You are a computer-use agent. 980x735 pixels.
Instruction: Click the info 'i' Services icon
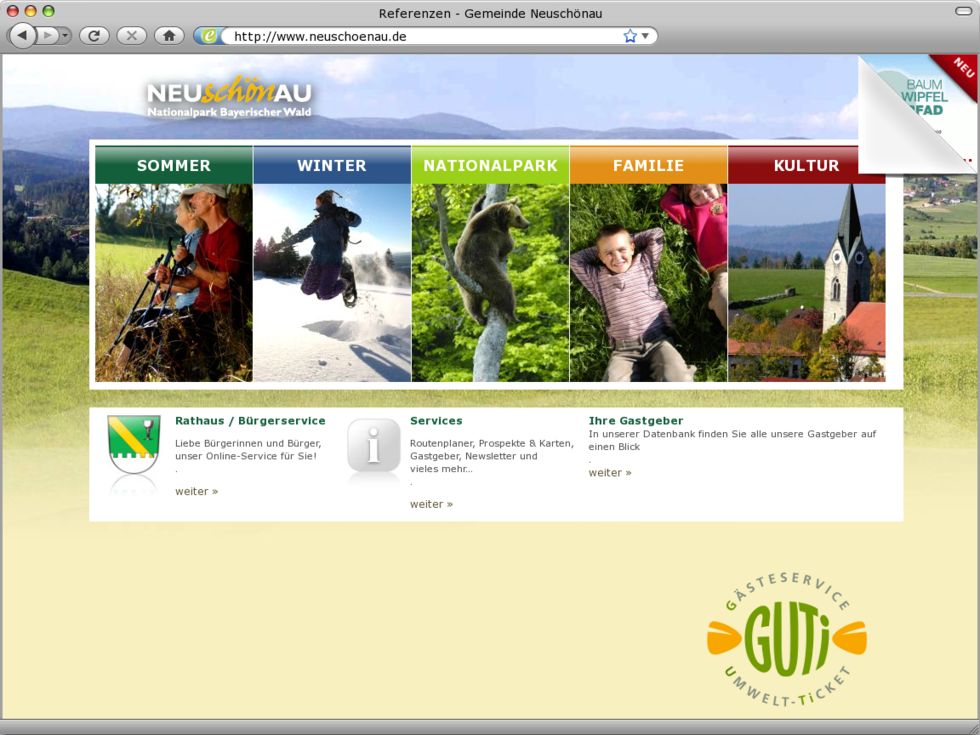pyautogui.click(x=374, y=445)
